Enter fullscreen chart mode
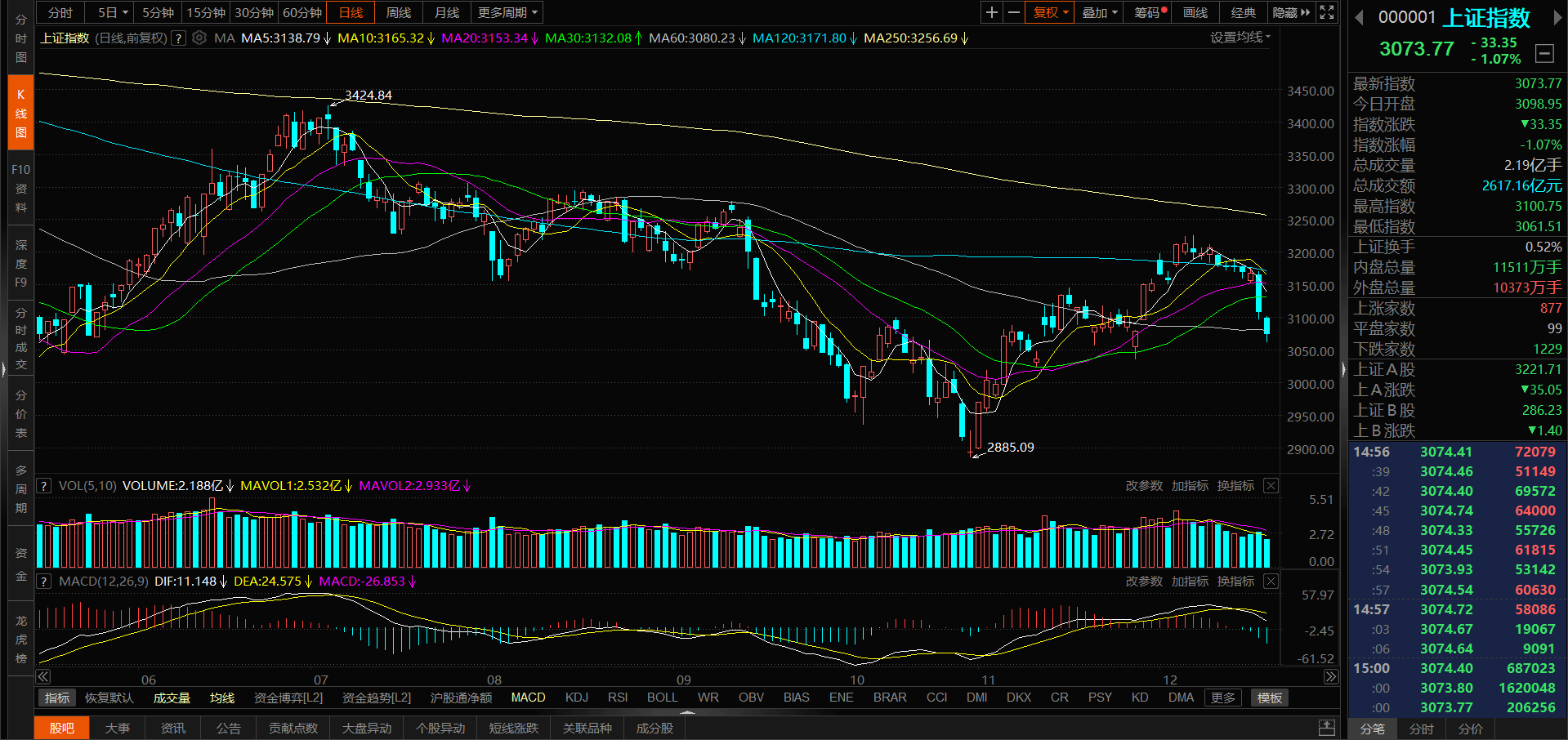 point(1327,12)
